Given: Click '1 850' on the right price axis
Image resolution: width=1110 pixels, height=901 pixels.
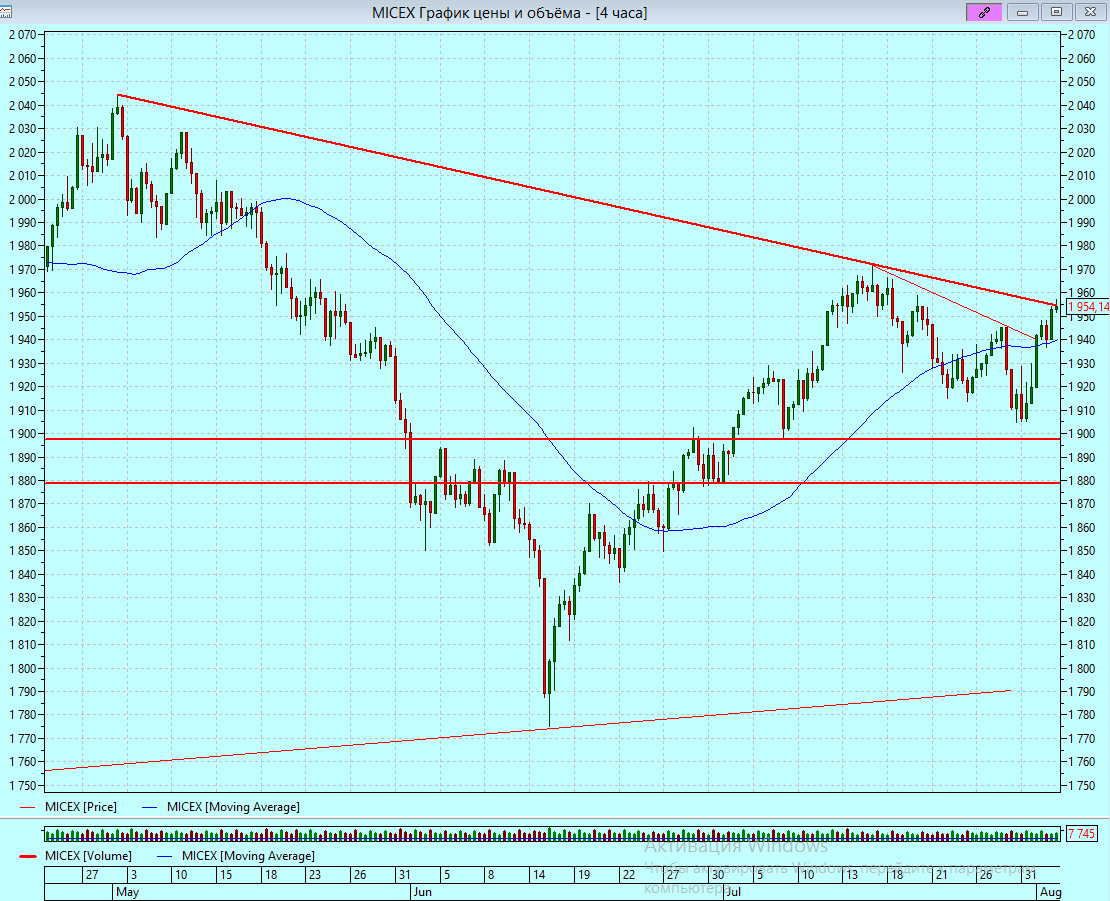Looking at the screenshot, I should 1081,551.
